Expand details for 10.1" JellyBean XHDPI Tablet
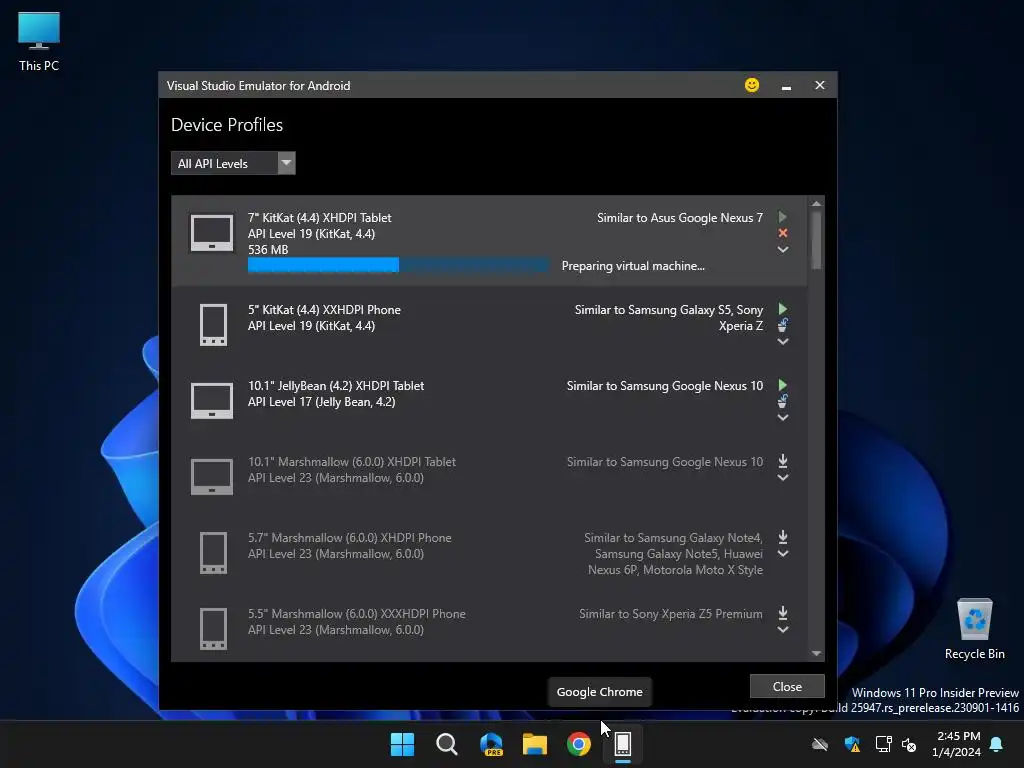Image resolution: width=1024 pixels, height=768 pixels. 782,418
